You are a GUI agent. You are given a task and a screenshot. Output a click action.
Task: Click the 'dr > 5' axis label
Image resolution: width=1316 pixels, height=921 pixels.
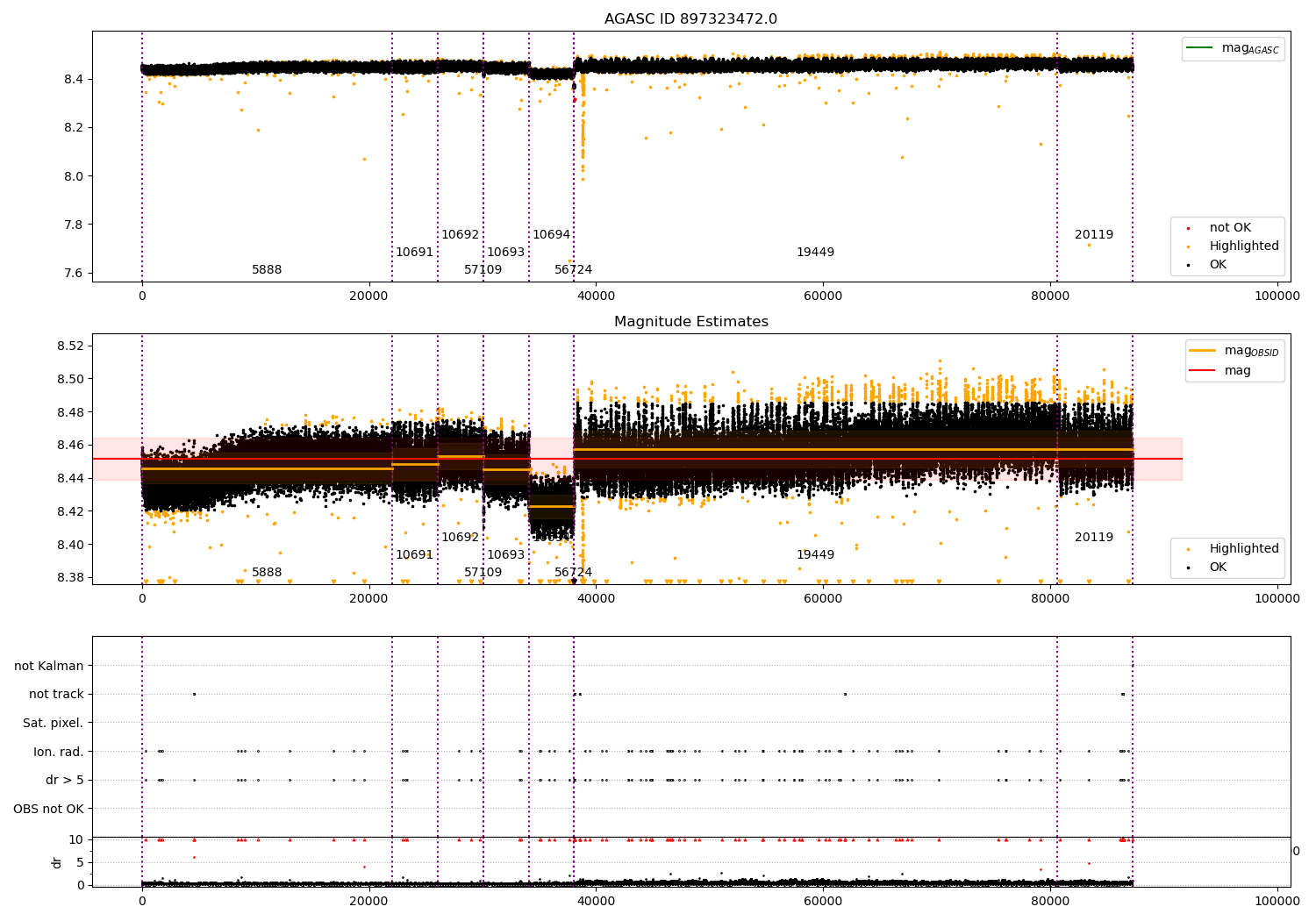coord(65,781)
